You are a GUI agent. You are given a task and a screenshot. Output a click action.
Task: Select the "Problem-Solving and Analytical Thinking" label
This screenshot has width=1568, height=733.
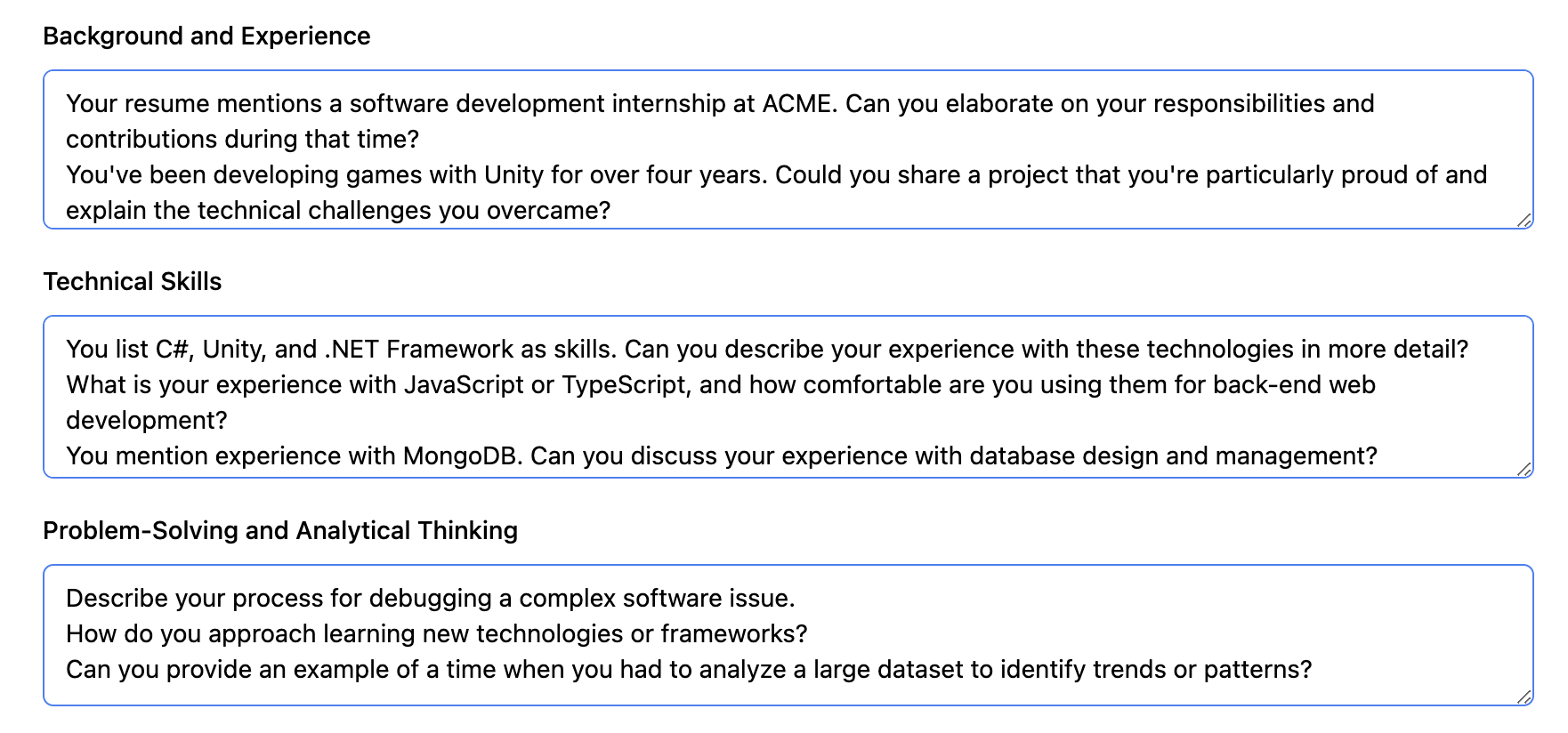(279, 531)
